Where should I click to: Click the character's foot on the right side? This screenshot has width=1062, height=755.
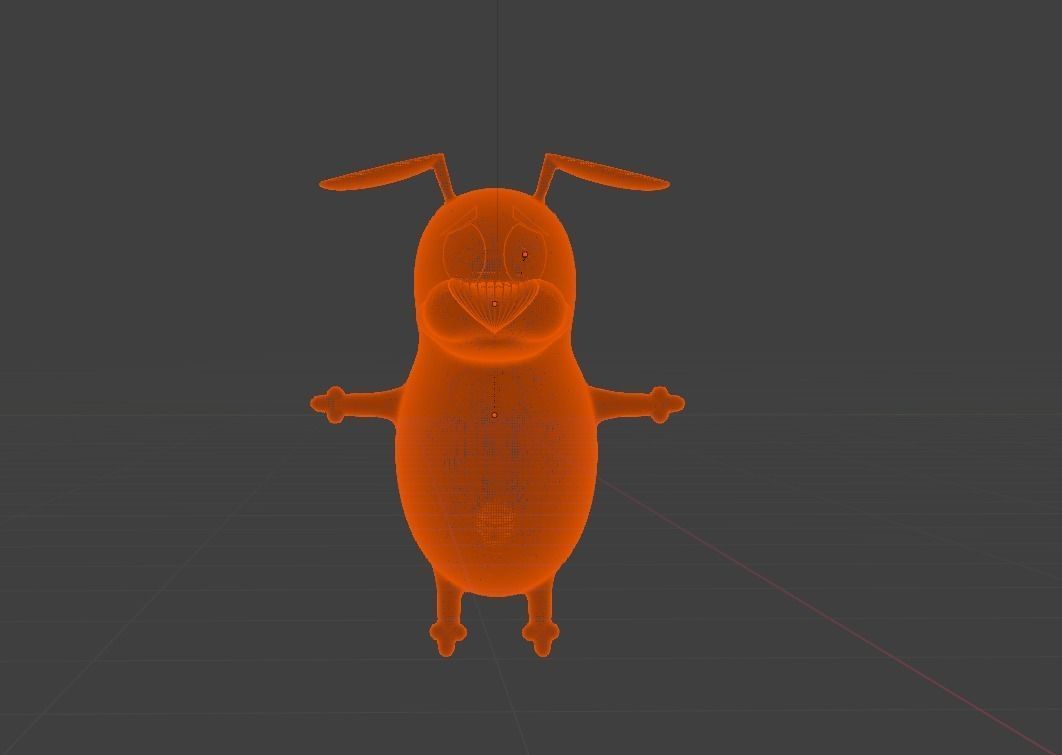541,637
